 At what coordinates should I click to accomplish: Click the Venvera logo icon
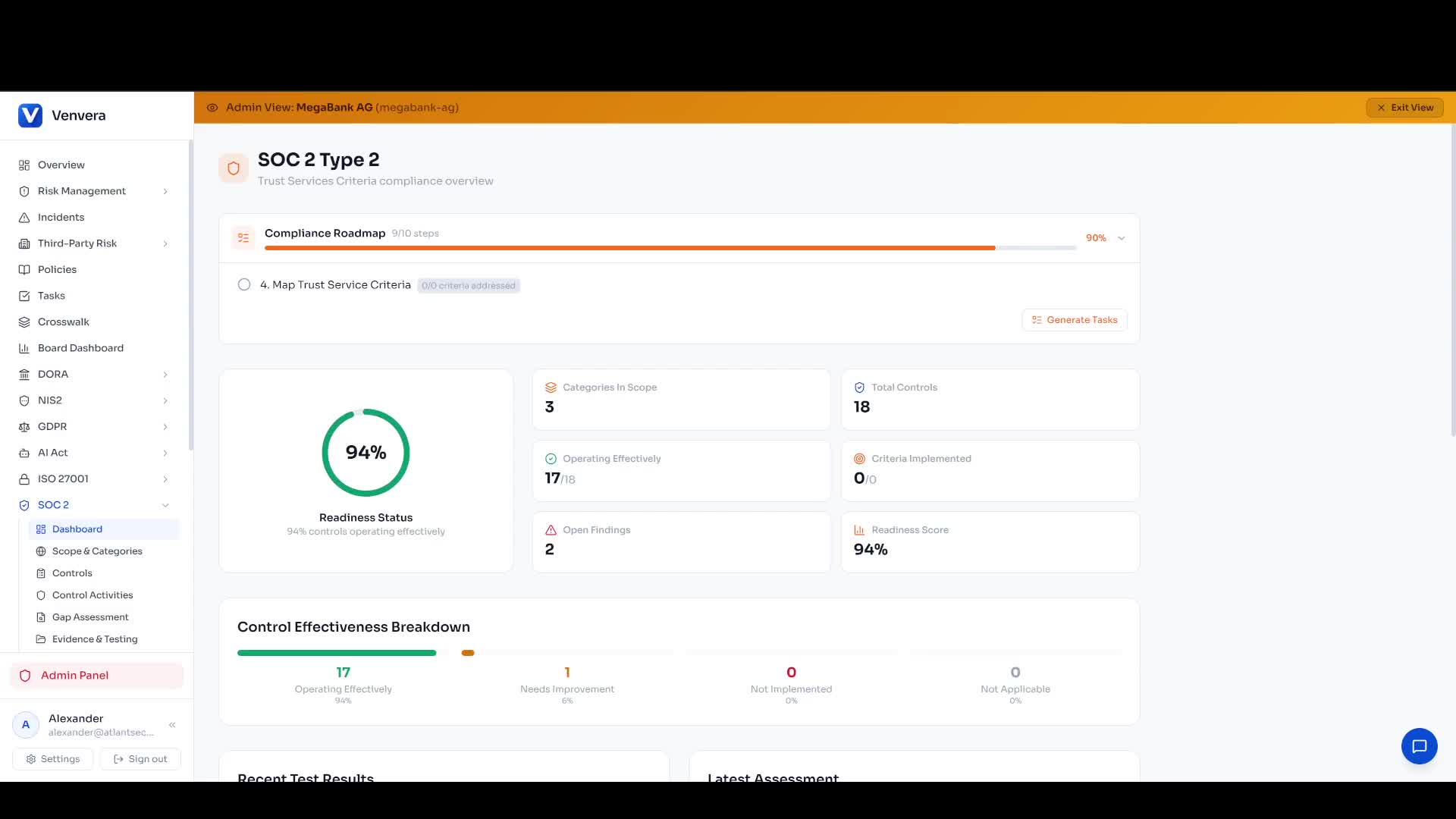click(x=30, y=115)
